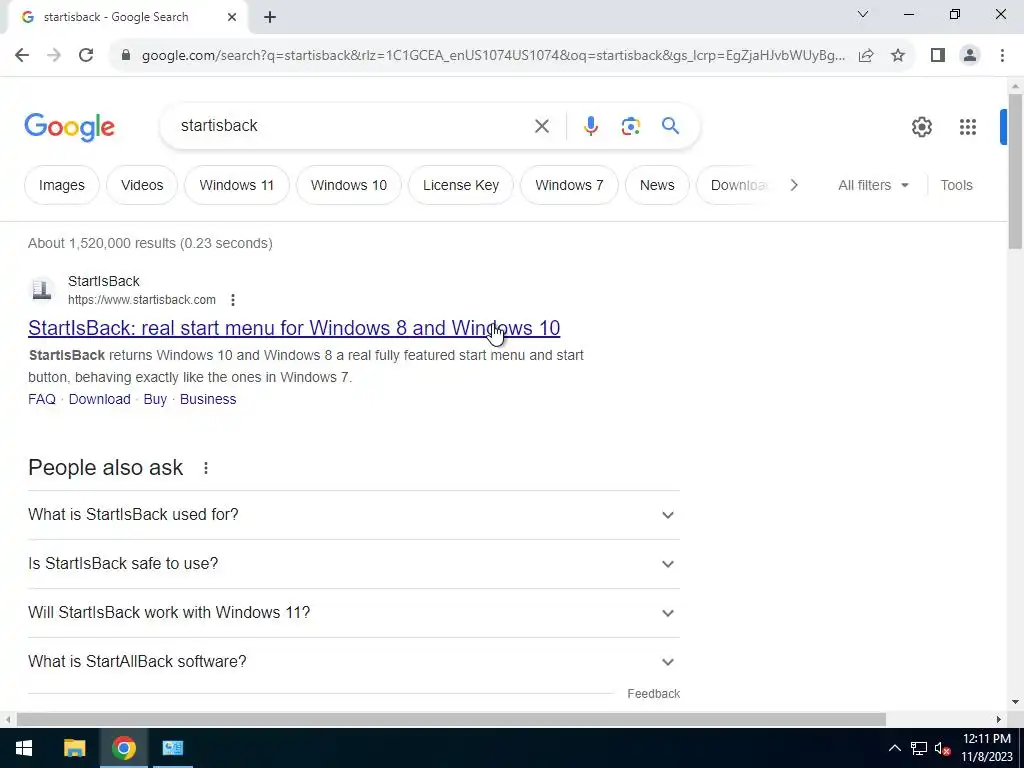
Task: Open the Google apps grid
Action: coord(968,127)
